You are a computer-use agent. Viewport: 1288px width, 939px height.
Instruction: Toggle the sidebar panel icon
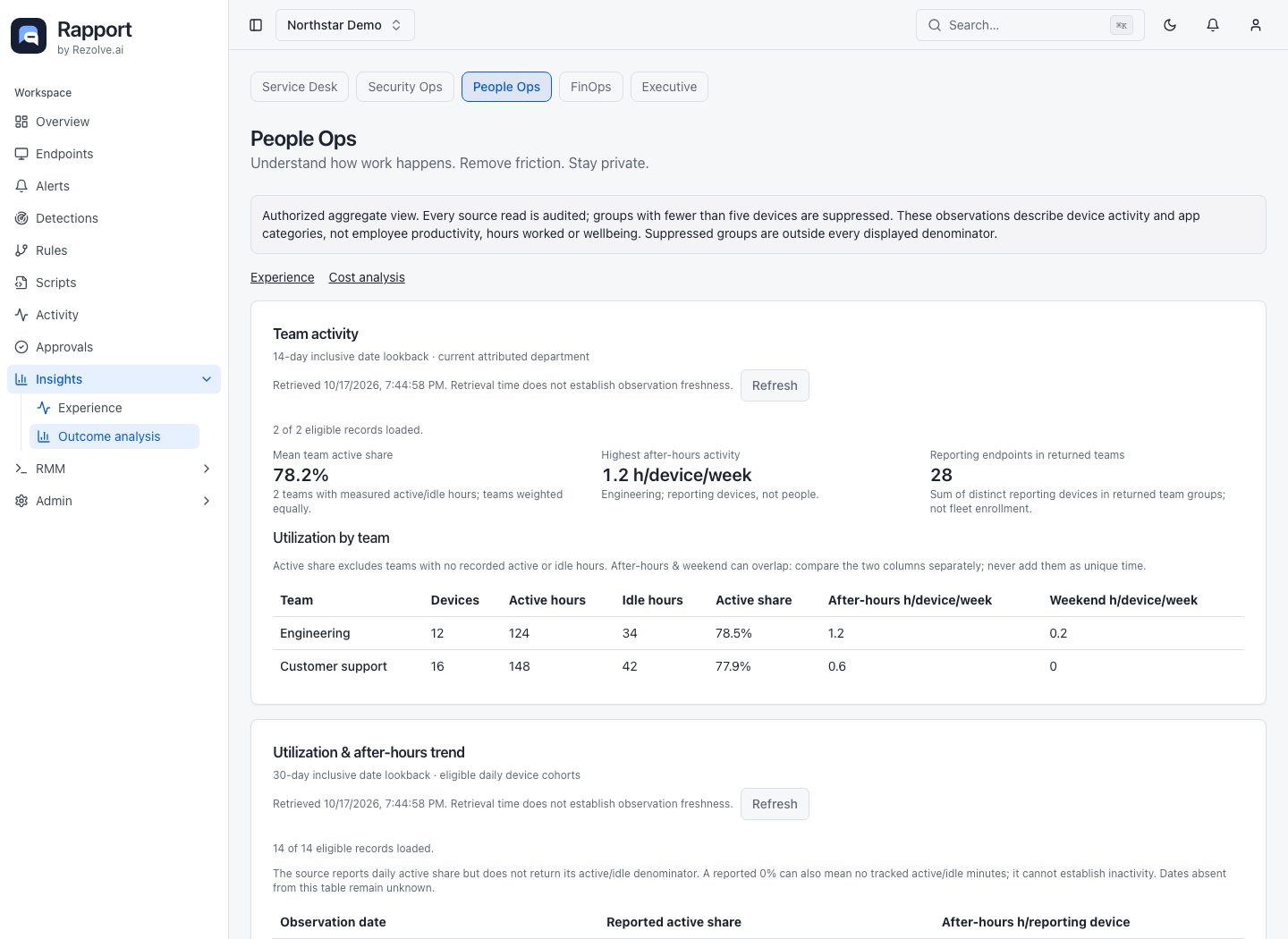click(256, 25)
